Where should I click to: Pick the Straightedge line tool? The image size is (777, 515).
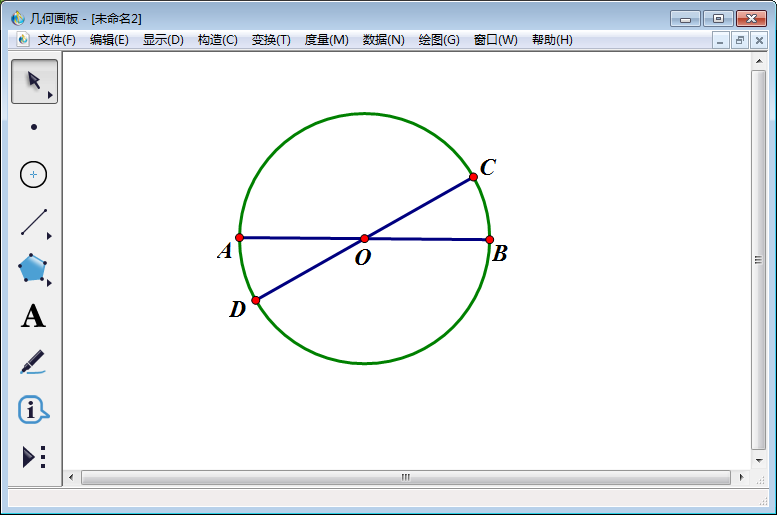(x=34, y=222)
